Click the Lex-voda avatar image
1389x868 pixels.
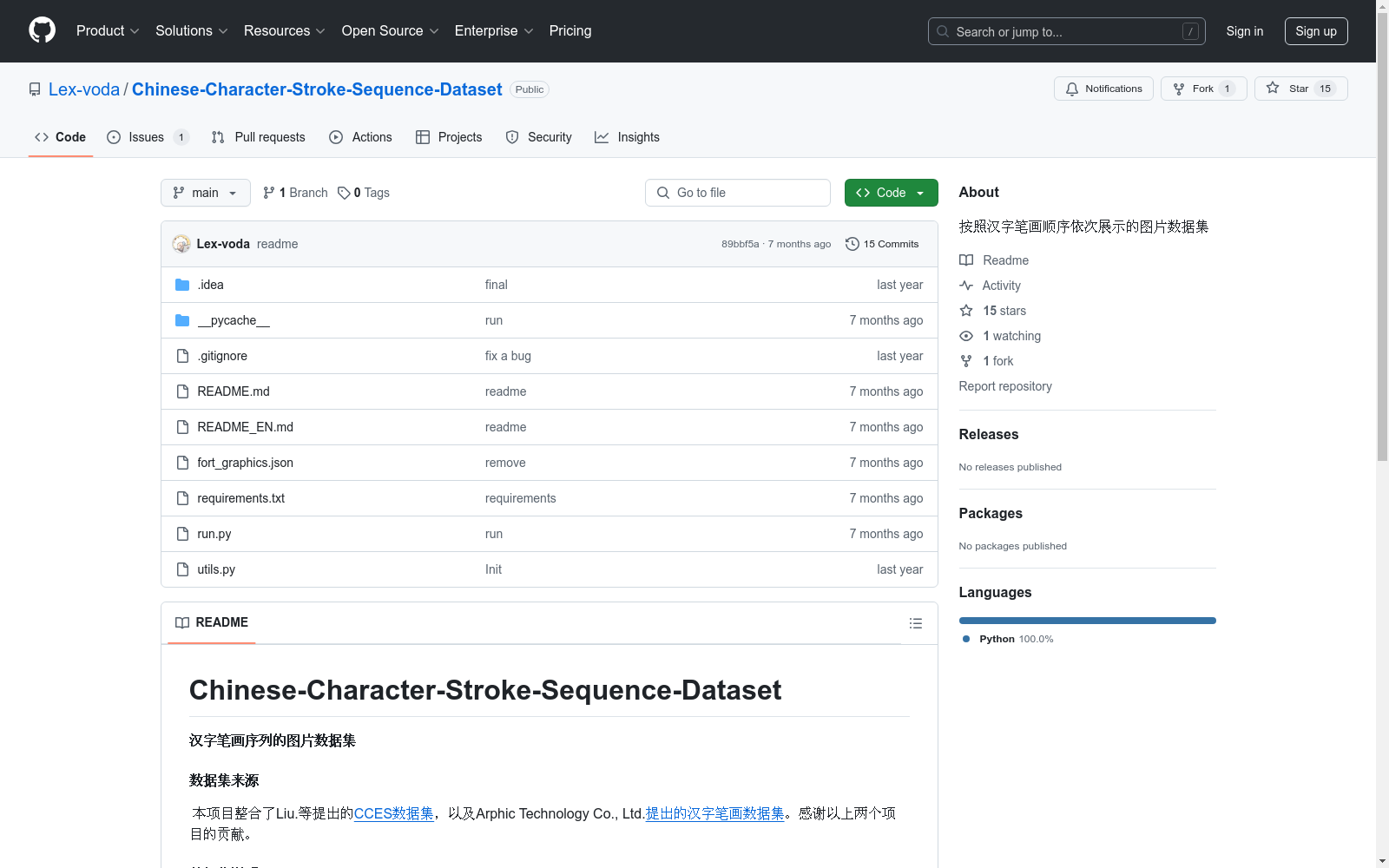(181, 244)
